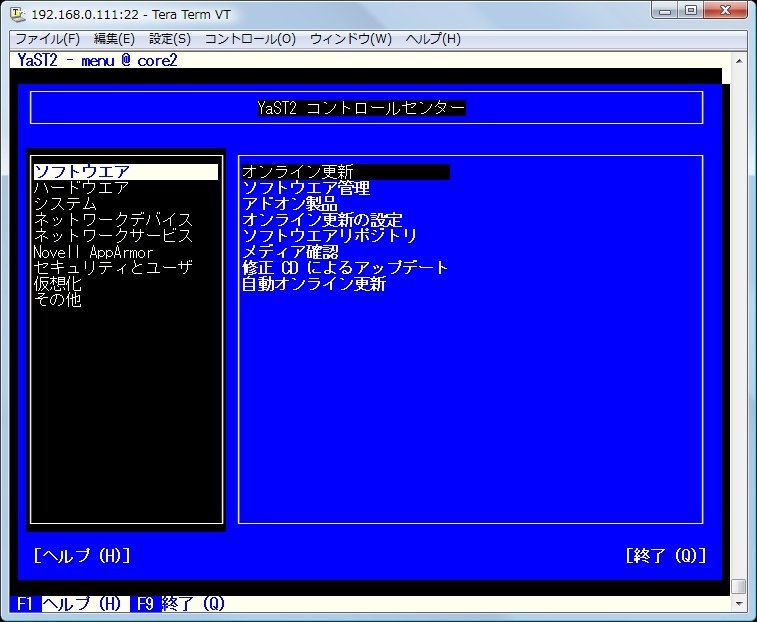This screenshot has height=622, width=757.
Task: Close the Tera Term window
Action: pyautogui.click(x=726, y=11)
